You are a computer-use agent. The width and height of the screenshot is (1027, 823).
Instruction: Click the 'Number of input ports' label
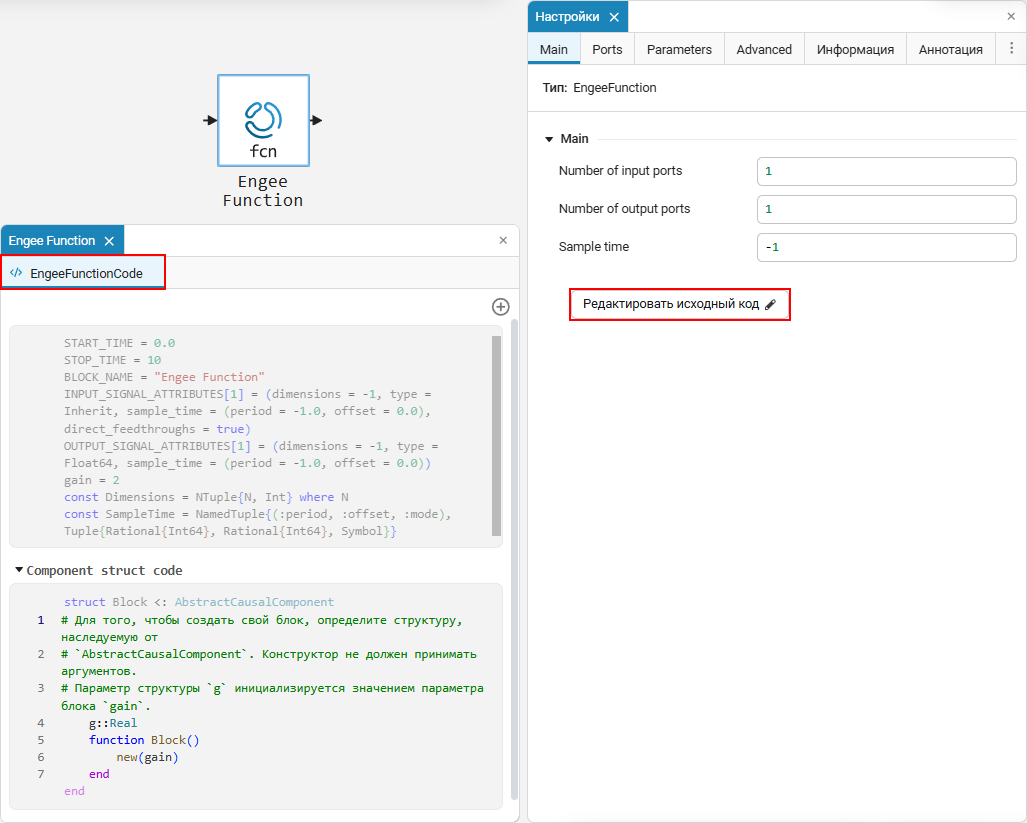tap(620, 171)
